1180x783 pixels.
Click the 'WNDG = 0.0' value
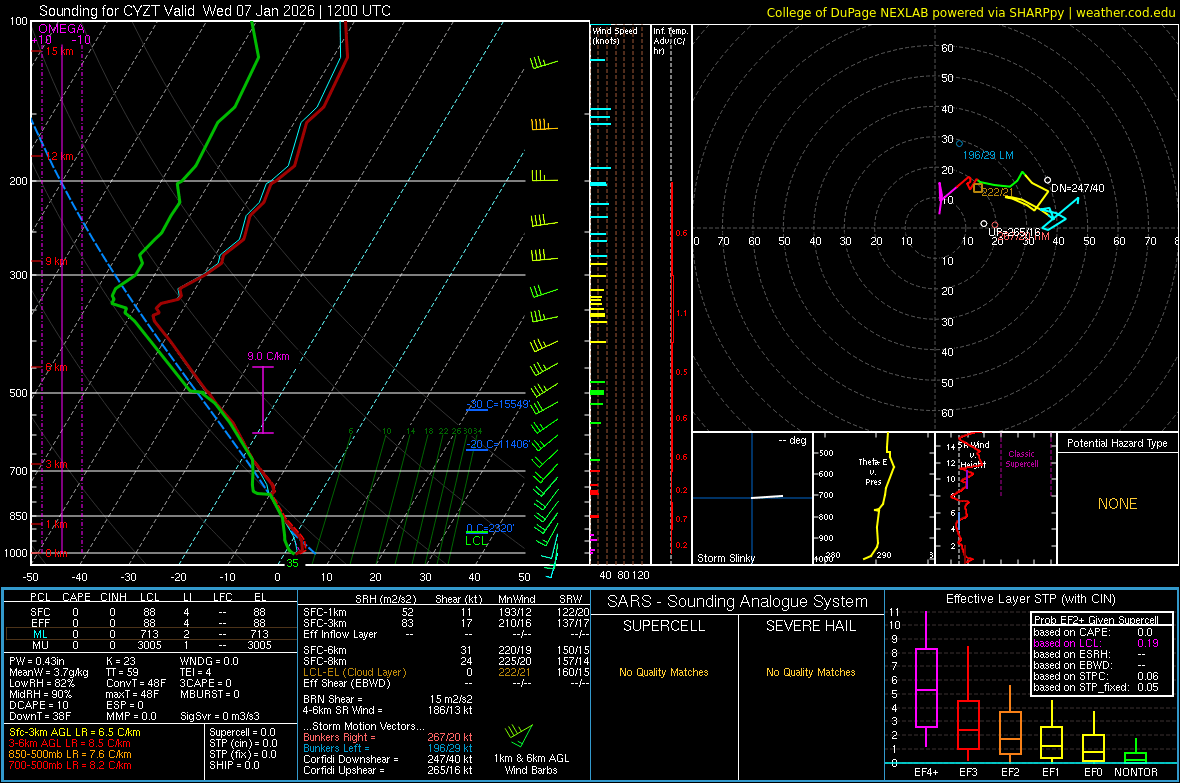click(209, 661)
